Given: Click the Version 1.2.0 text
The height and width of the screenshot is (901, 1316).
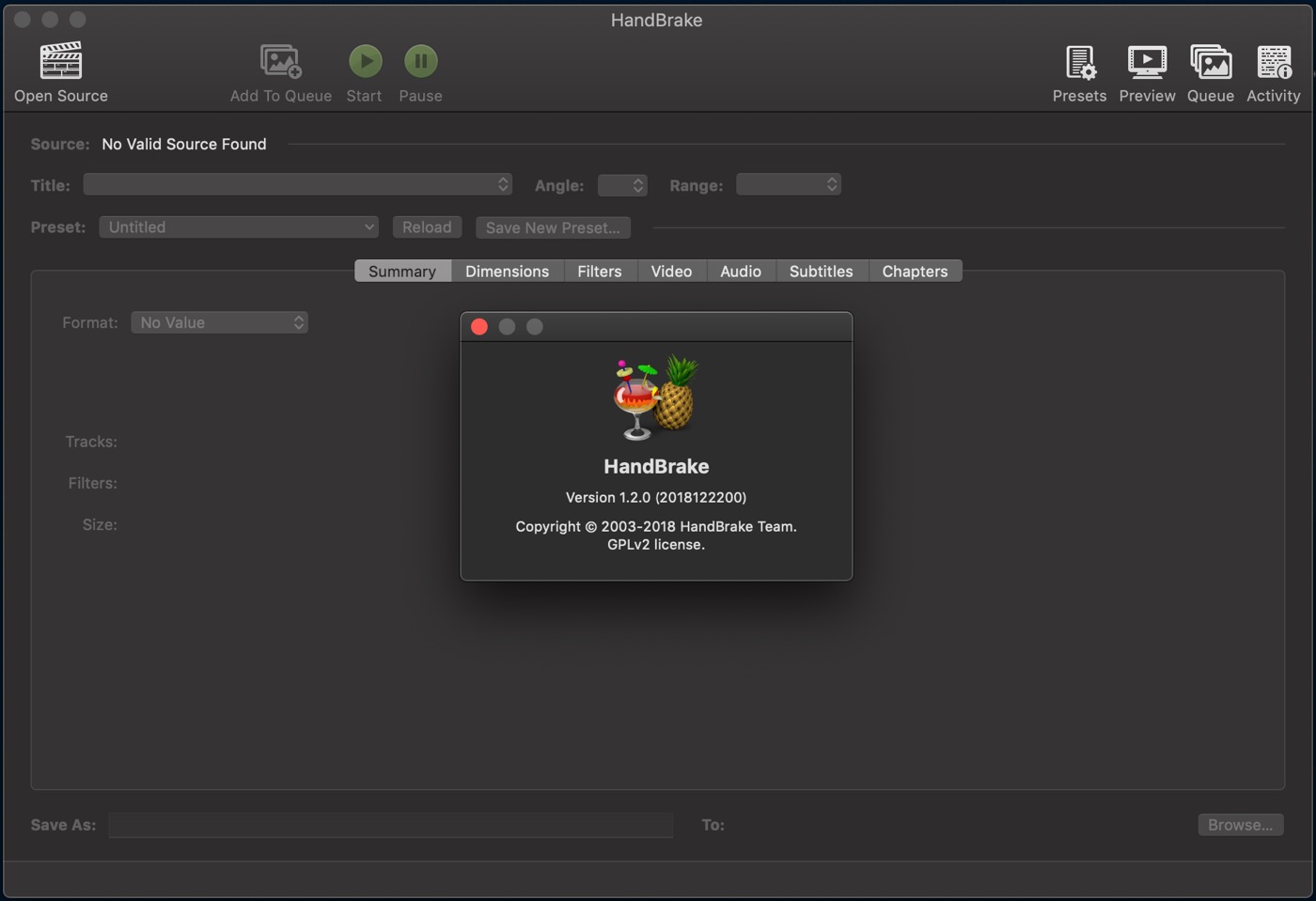Looking at the screenshot, I should (x=656, y=497).
